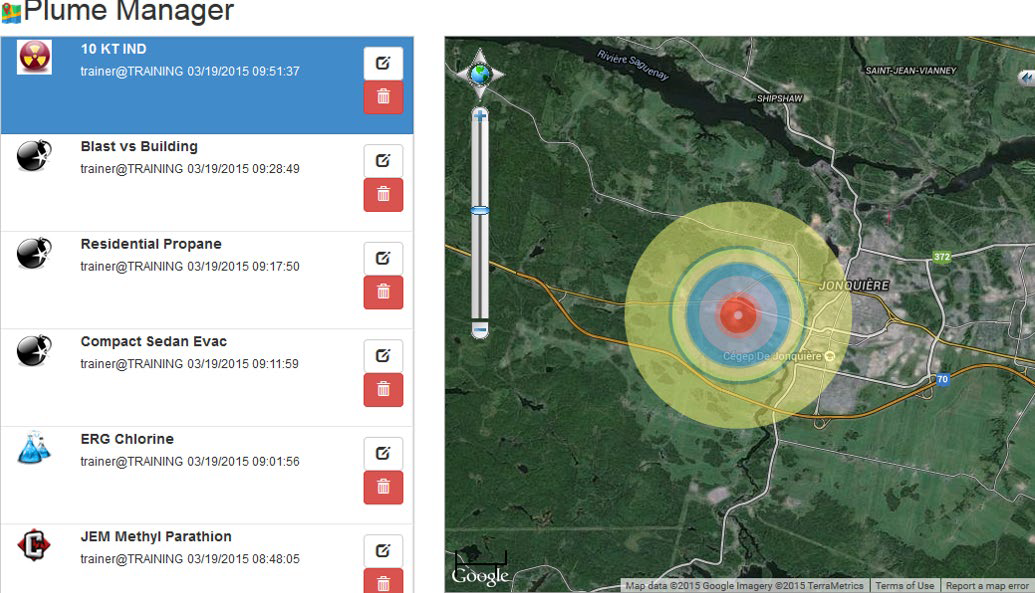Select the ERG Chlorine entry title
This screenshot has height=593, width=1035.
[x=127, y=439]
